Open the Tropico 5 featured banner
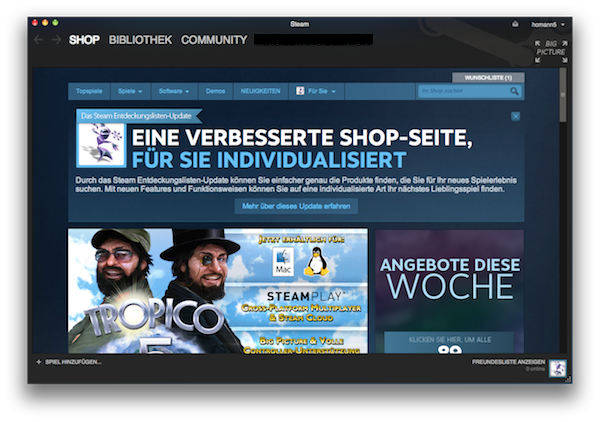 coord(218,291)
